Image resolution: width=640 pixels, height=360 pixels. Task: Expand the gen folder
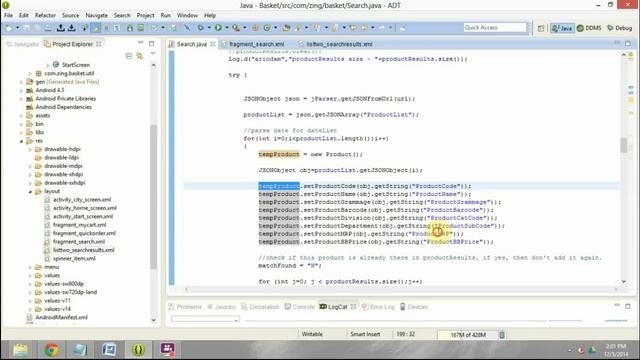pyautogui.click(x=22, y=82)
